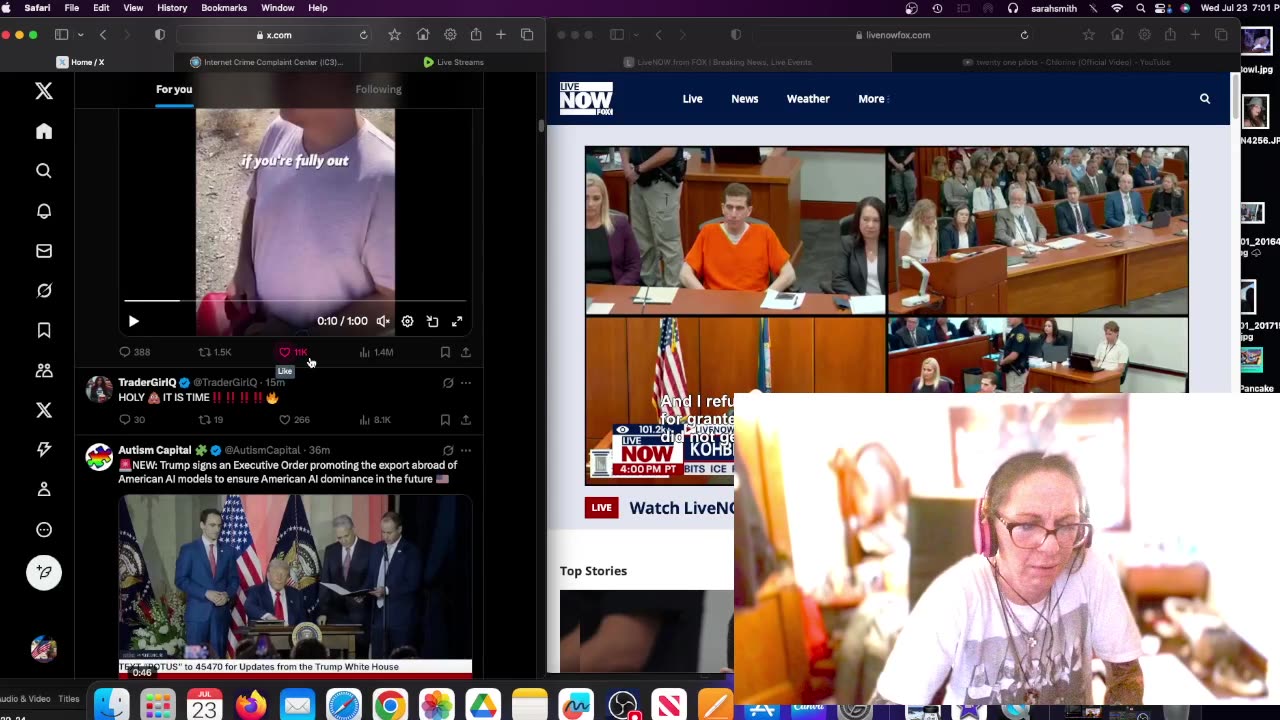Open X Explore search in sidebar
The height and width of the screenshot is (720, 1280).
(44, 171)
